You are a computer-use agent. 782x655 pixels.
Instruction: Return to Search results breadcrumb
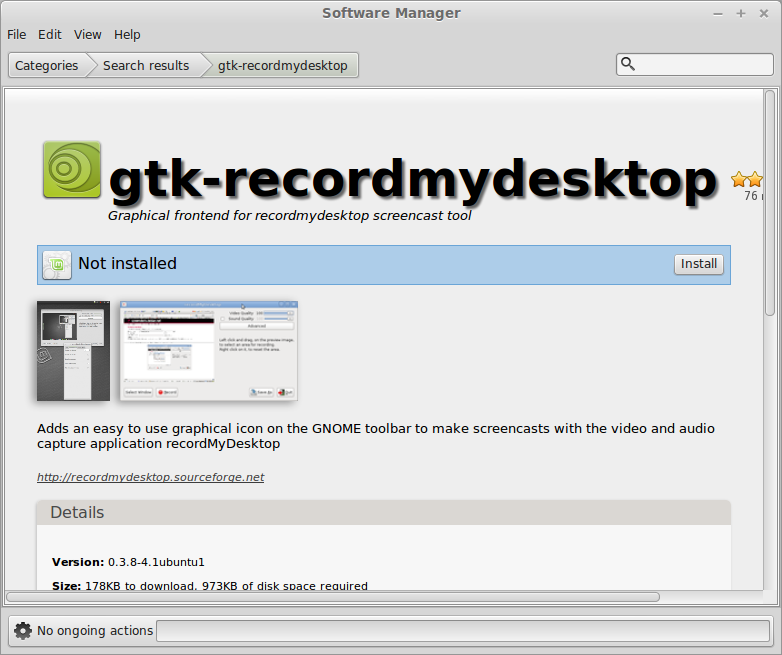(146, 65)
